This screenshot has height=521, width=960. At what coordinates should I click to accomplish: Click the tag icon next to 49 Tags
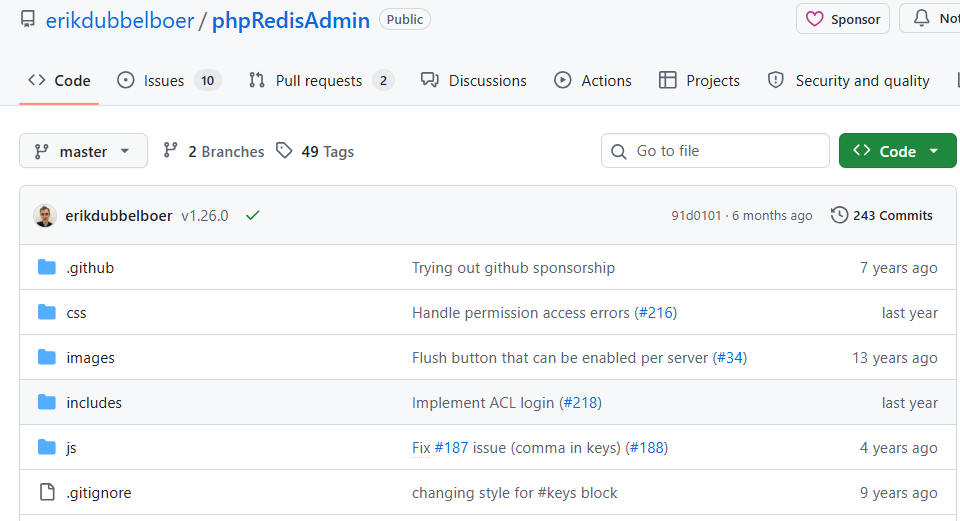coord(284,150)
